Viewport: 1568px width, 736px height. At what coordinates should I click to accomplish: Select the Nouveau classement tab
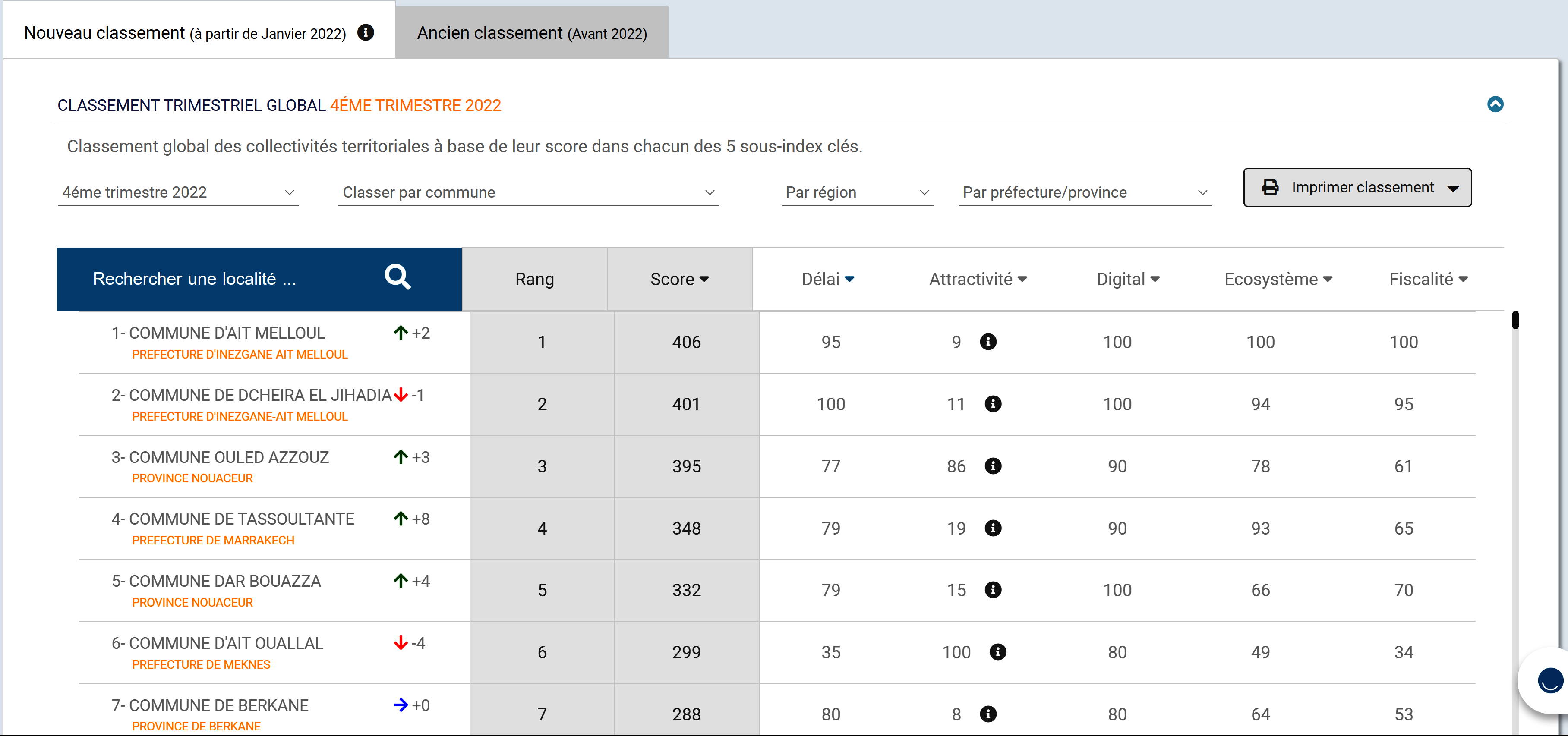pyautogui.click(x=185, y=33)
